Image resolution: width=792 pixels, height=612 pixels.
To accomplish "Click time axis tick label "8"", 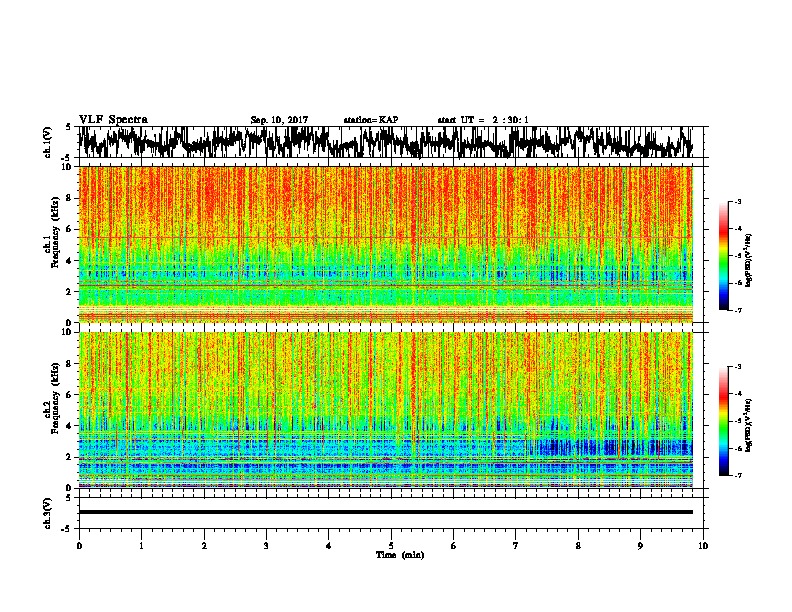I will [x=578, y=545].
